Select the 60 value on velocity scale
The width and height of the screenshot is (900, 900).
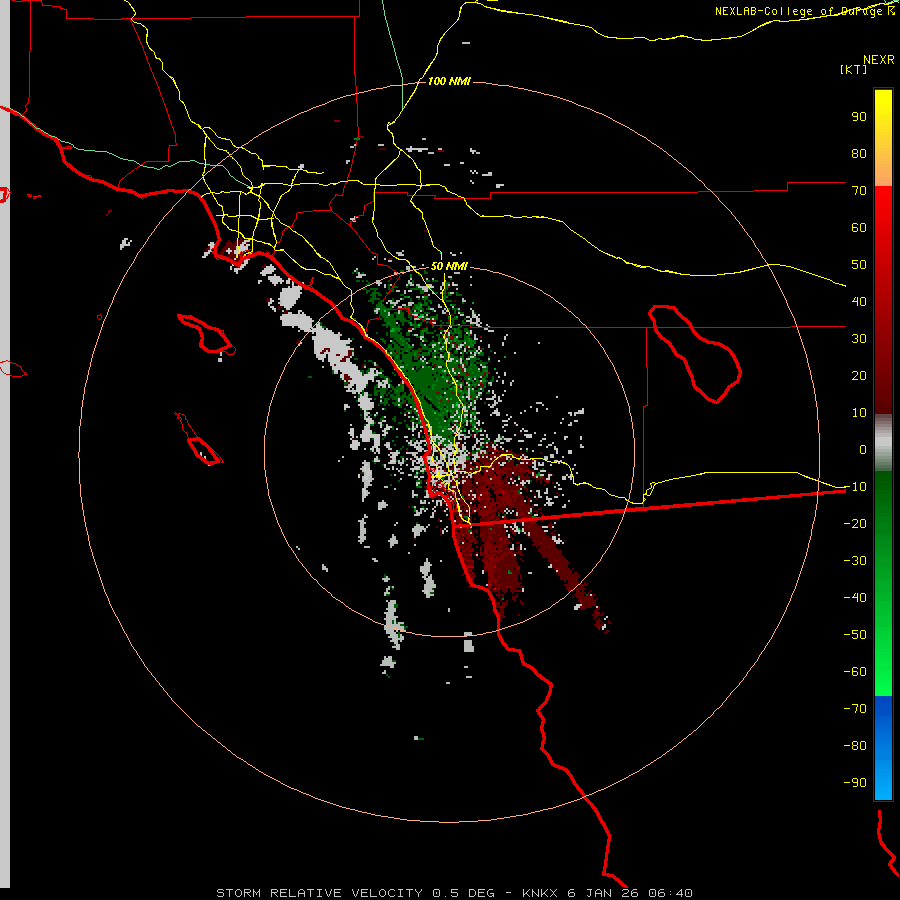click(859, 227)
